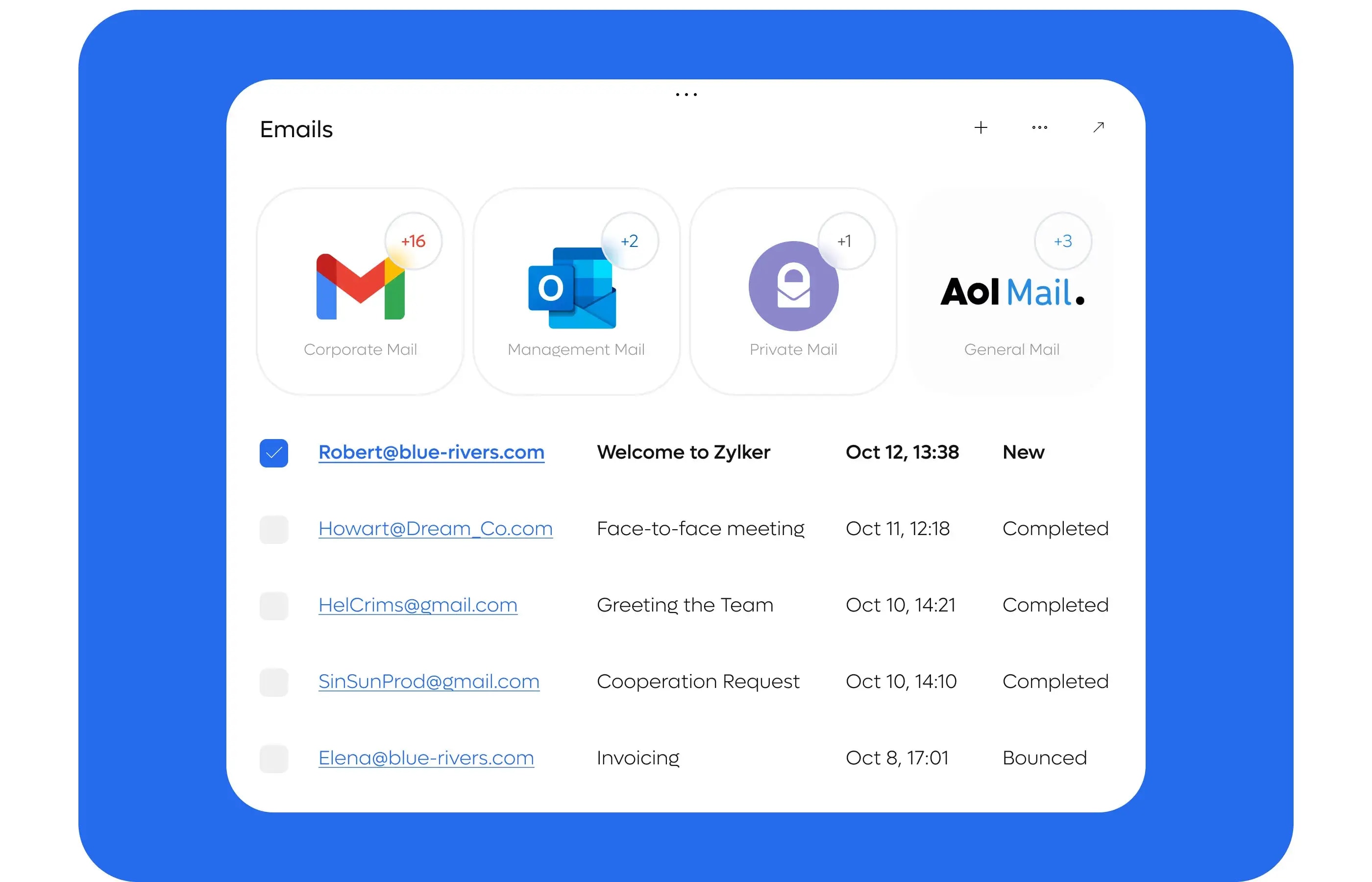Select the Elena@blue-rivers.com checkbox
This screenshot has width=1372, height=882.
(x=274, y=759)
